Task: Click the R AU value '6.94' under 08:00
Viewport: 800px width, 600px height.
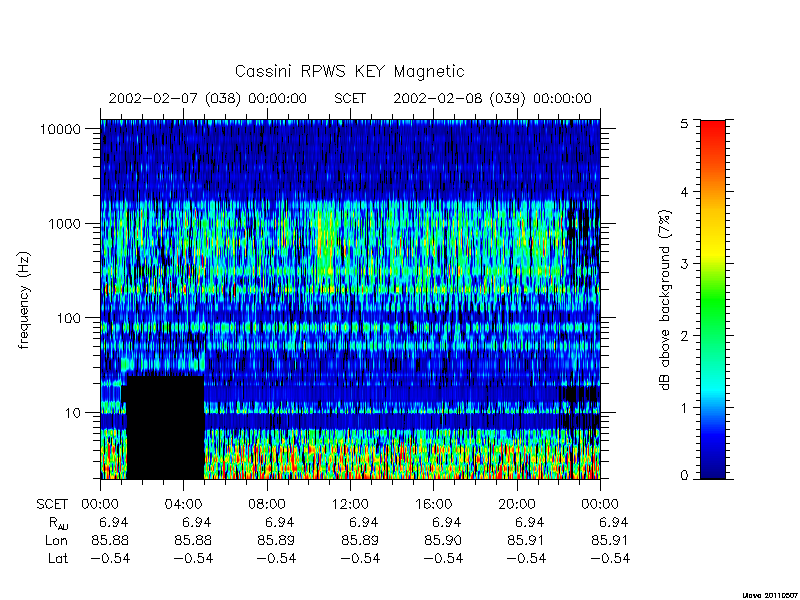Action: [x=280, y=522]
